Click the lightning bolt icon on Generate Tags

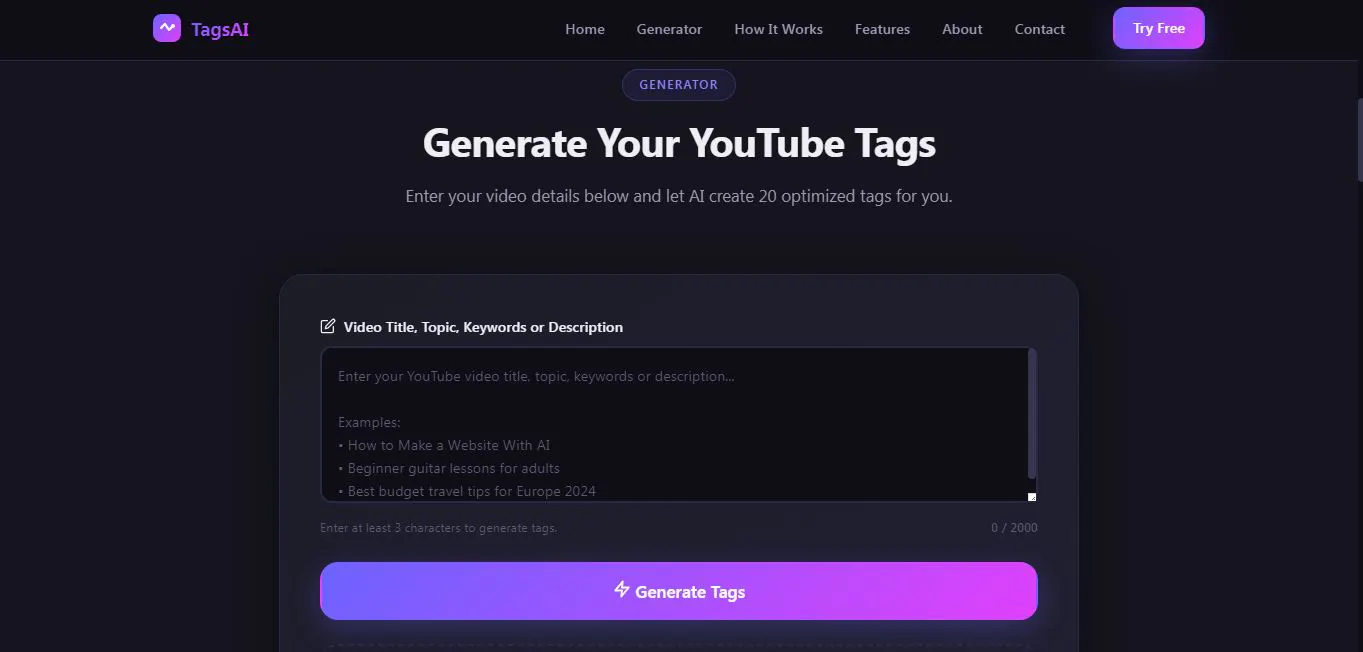pyautogui.click(x=622, y=590)
